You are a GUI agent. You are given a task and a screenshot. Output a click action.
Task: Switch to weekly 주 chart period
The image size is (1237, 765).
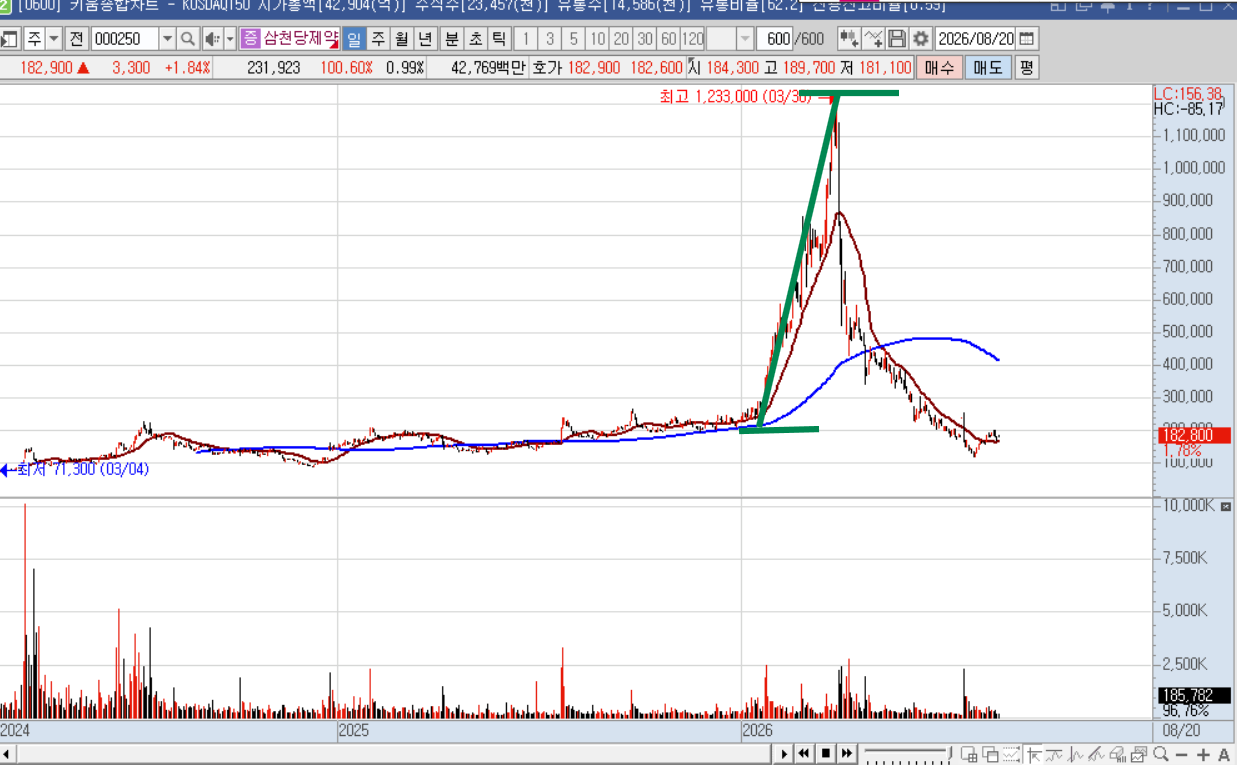coord(378,39)
